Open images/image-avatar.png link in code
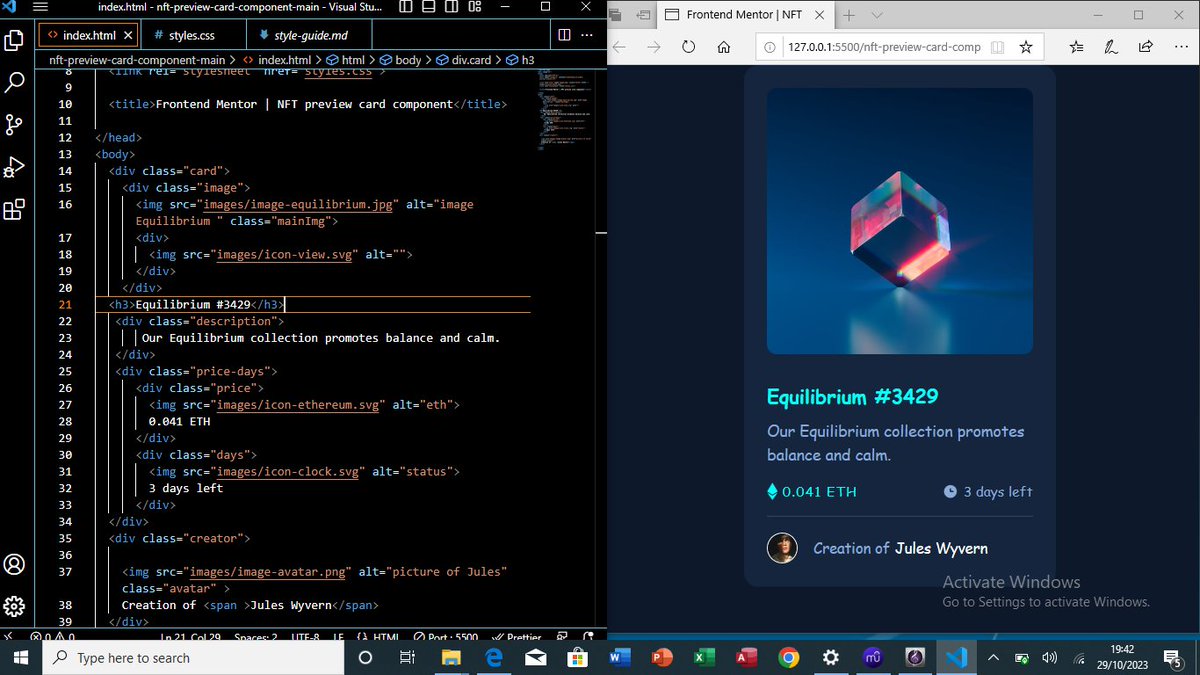Screen dimensions: 1200x675 coord(267,571)
